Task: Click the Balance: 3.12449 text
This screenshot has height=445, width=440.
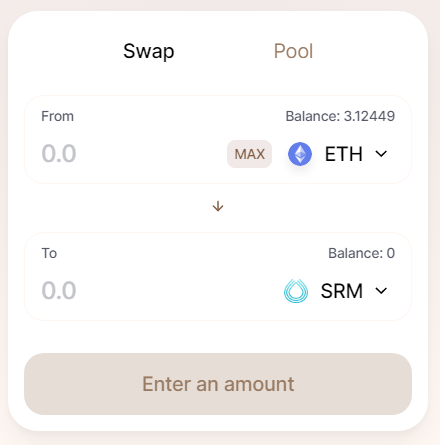Action: pos(340,116)
